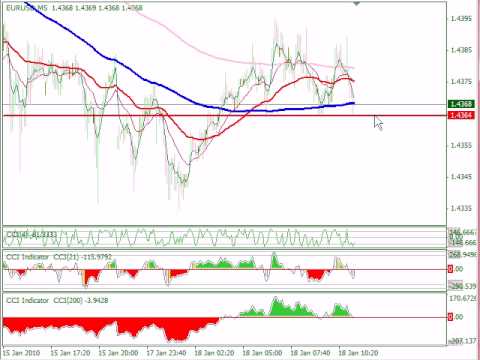Click the CCI(14) indicator label

32,235
